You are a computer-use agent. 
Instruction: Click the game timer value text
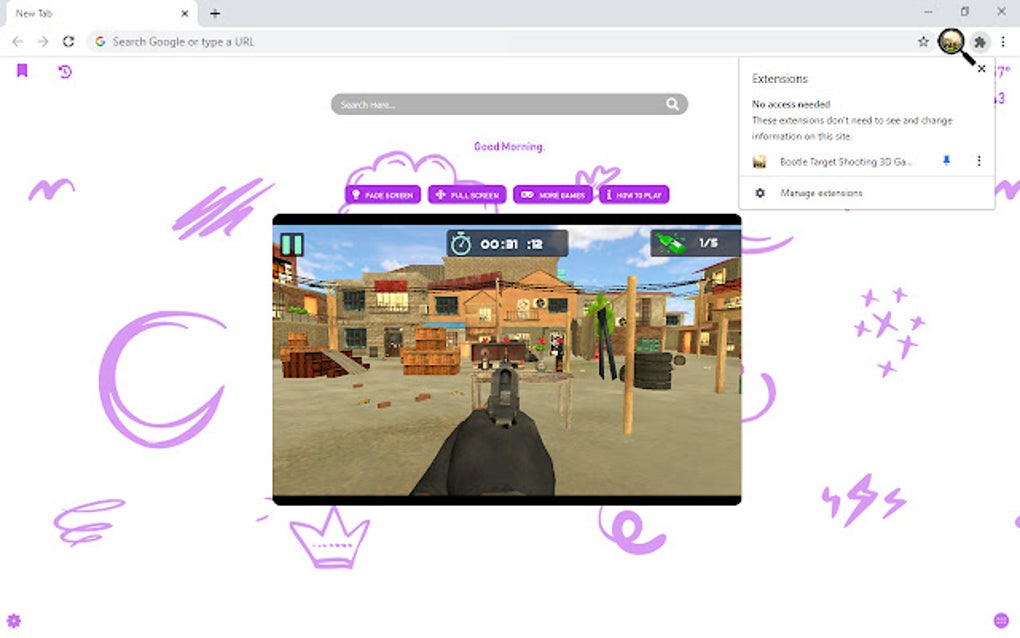click(511, 244)
